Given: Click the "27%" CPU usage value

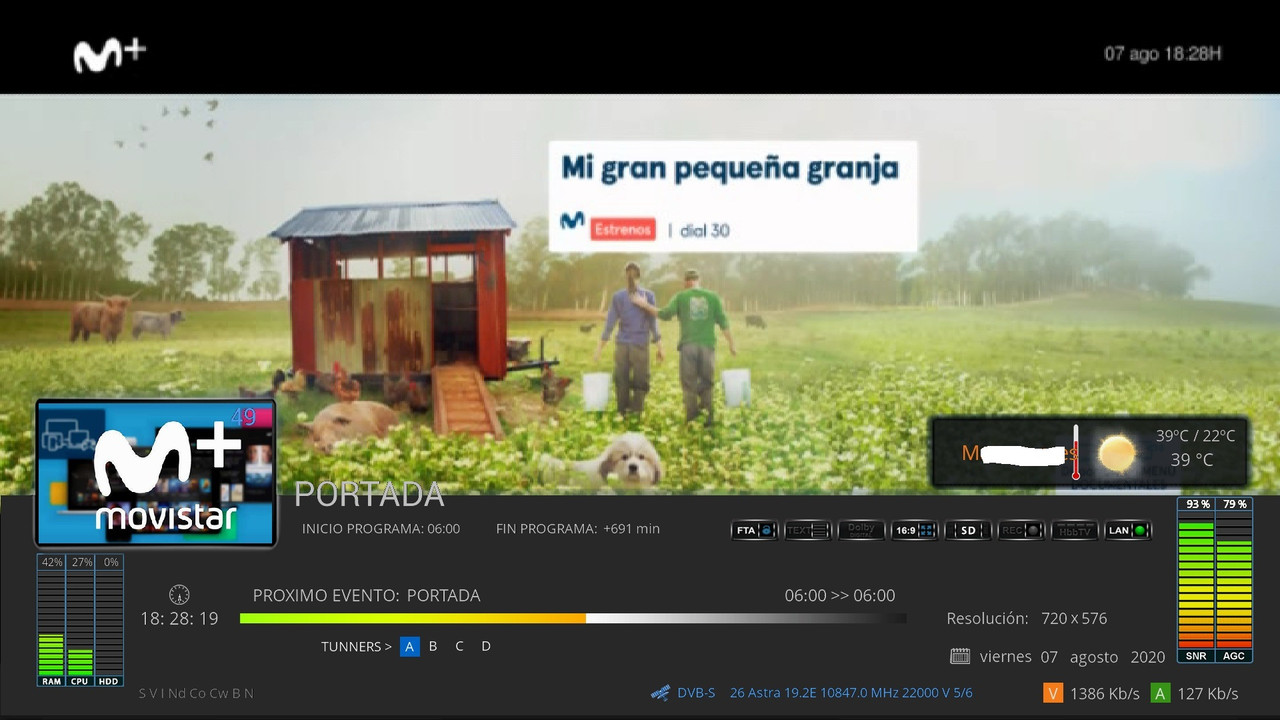Looking at the screenshot, I should 81,562.
